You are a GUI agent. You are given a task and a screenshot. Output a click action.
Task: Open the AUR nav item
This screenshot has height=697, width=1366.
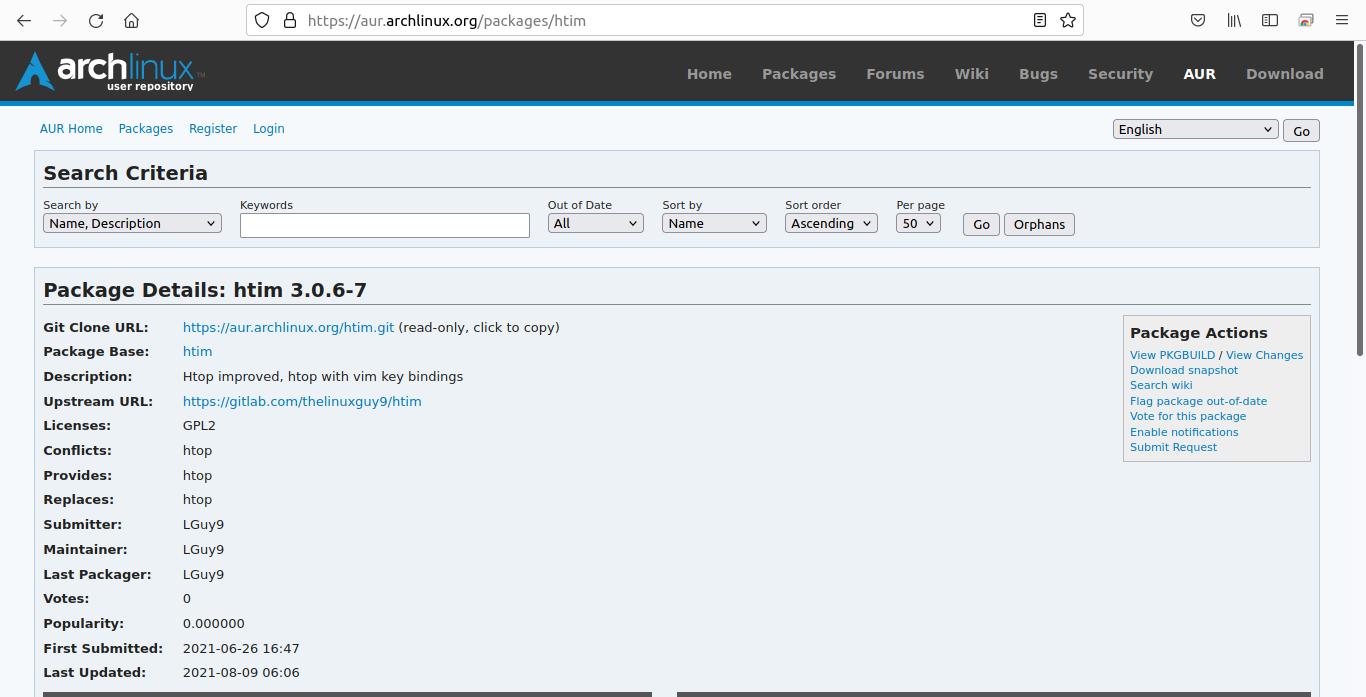1199,74
